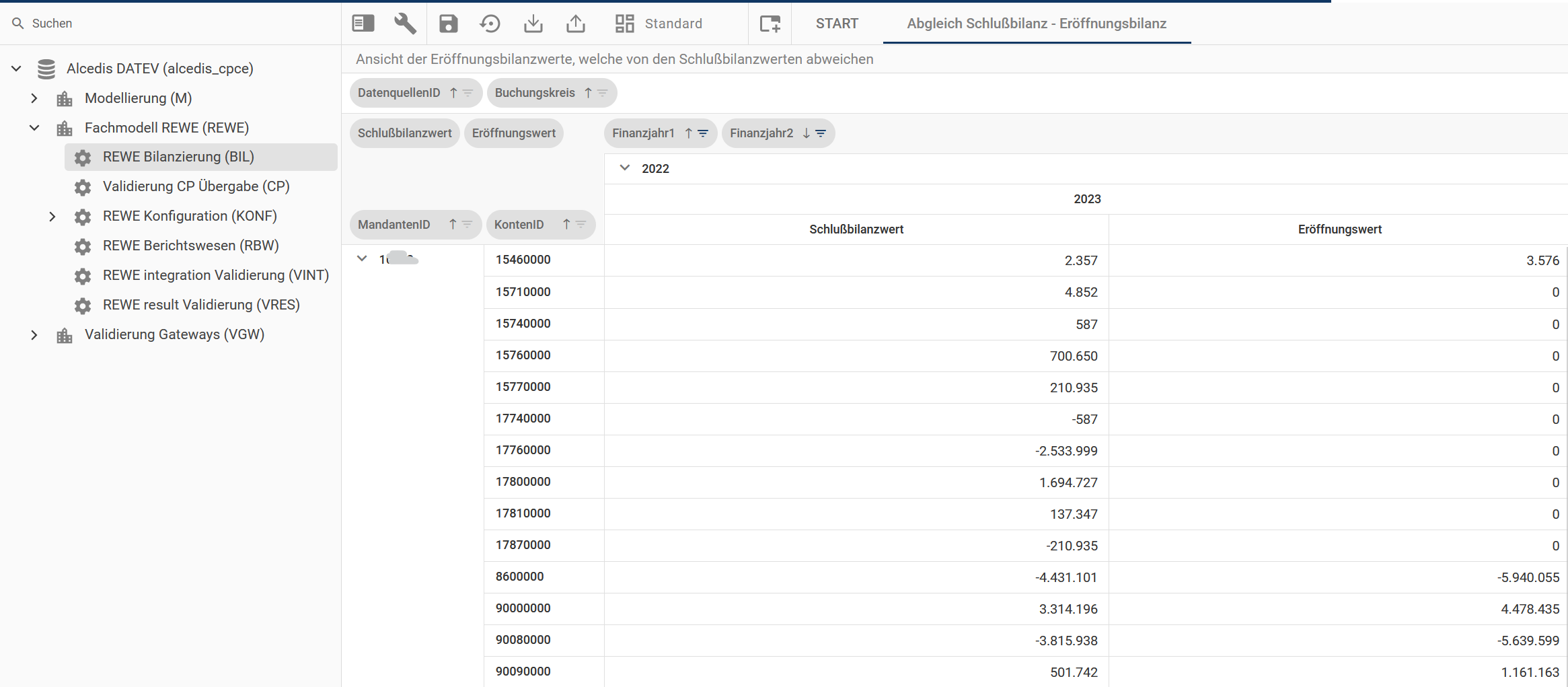Click the add new tab icon
The image size is (1568, 687).
point(770,24)
